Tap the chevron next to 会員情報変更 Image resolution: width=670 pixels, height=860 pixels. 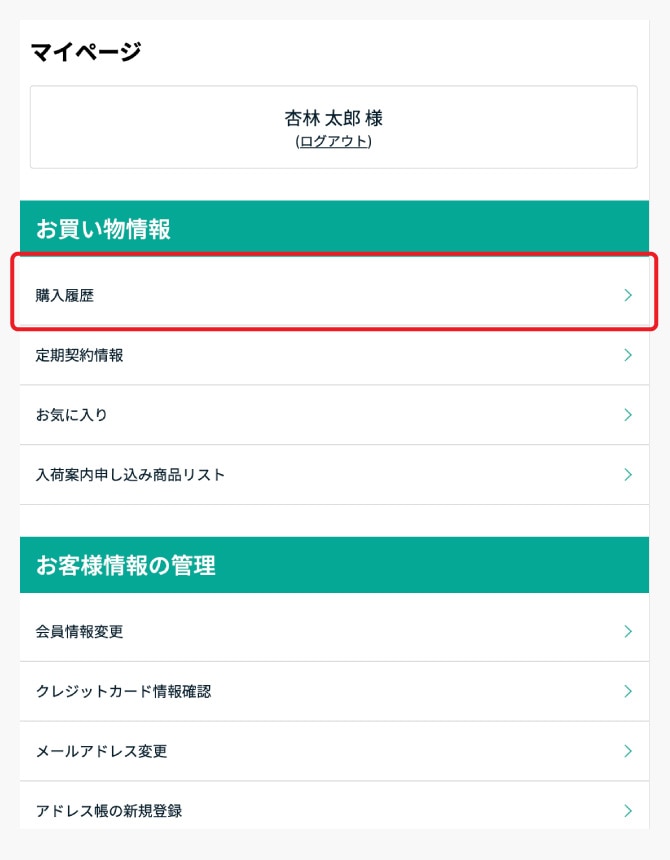tap(628, 631)
